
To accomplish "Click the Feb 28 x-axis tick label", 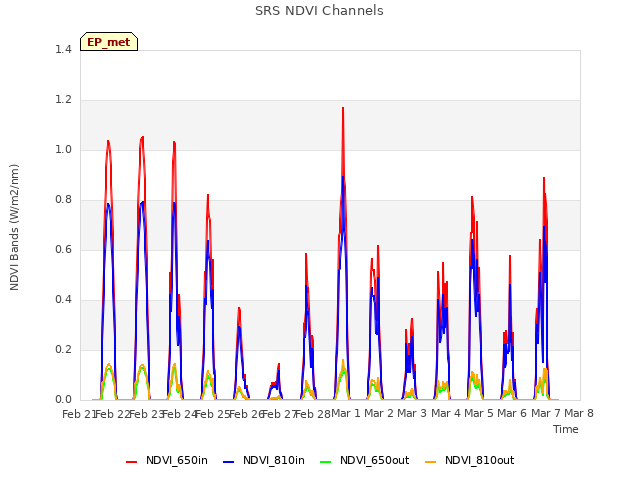I will [313, 414].
